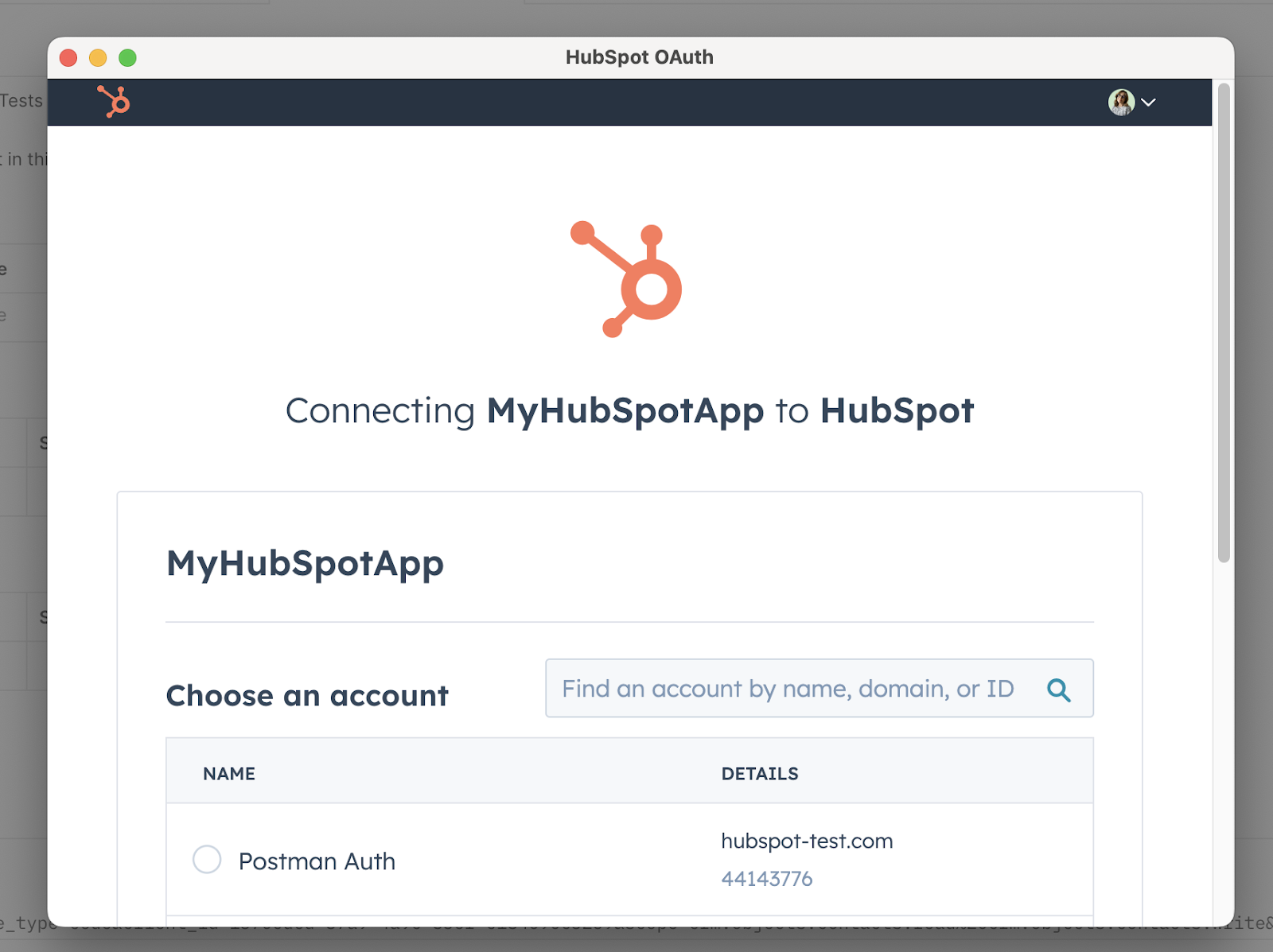Screen dimensions: 1273x952
Task: Expand the account menu chevron beside avatar
Action: point(1148,102)
